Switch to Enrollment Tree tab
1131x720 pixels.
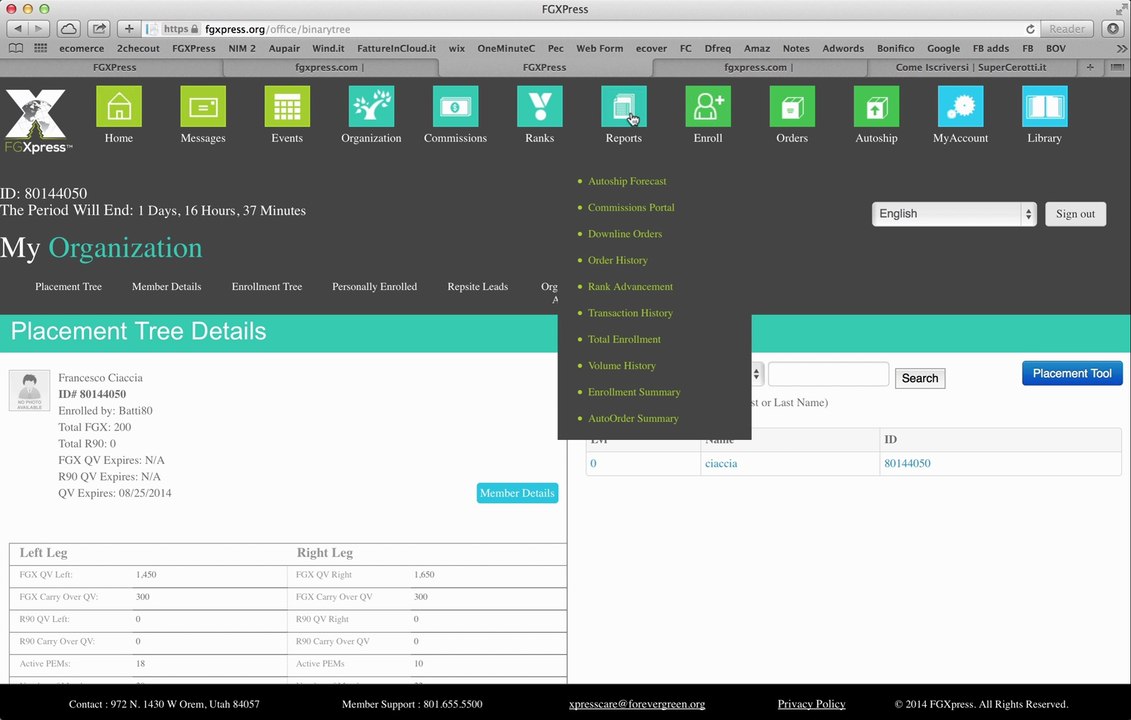click(x=267, y=286)
